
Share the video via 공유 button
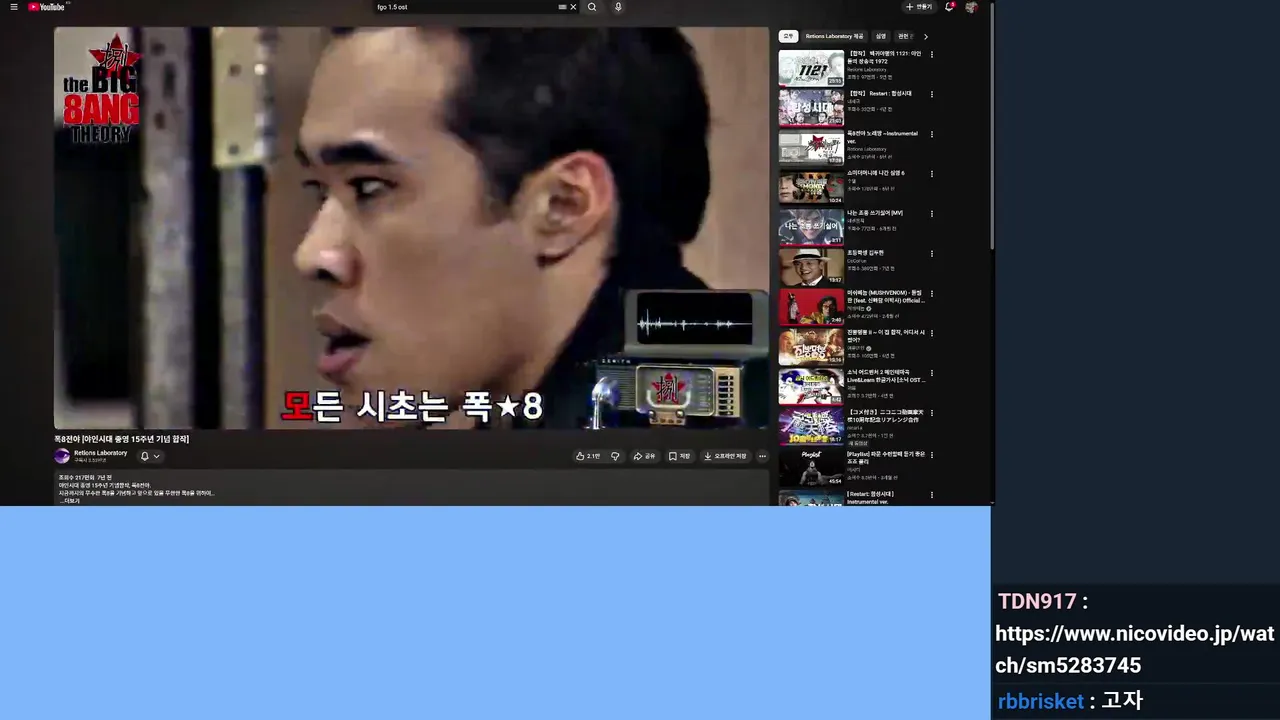point(644,456)
